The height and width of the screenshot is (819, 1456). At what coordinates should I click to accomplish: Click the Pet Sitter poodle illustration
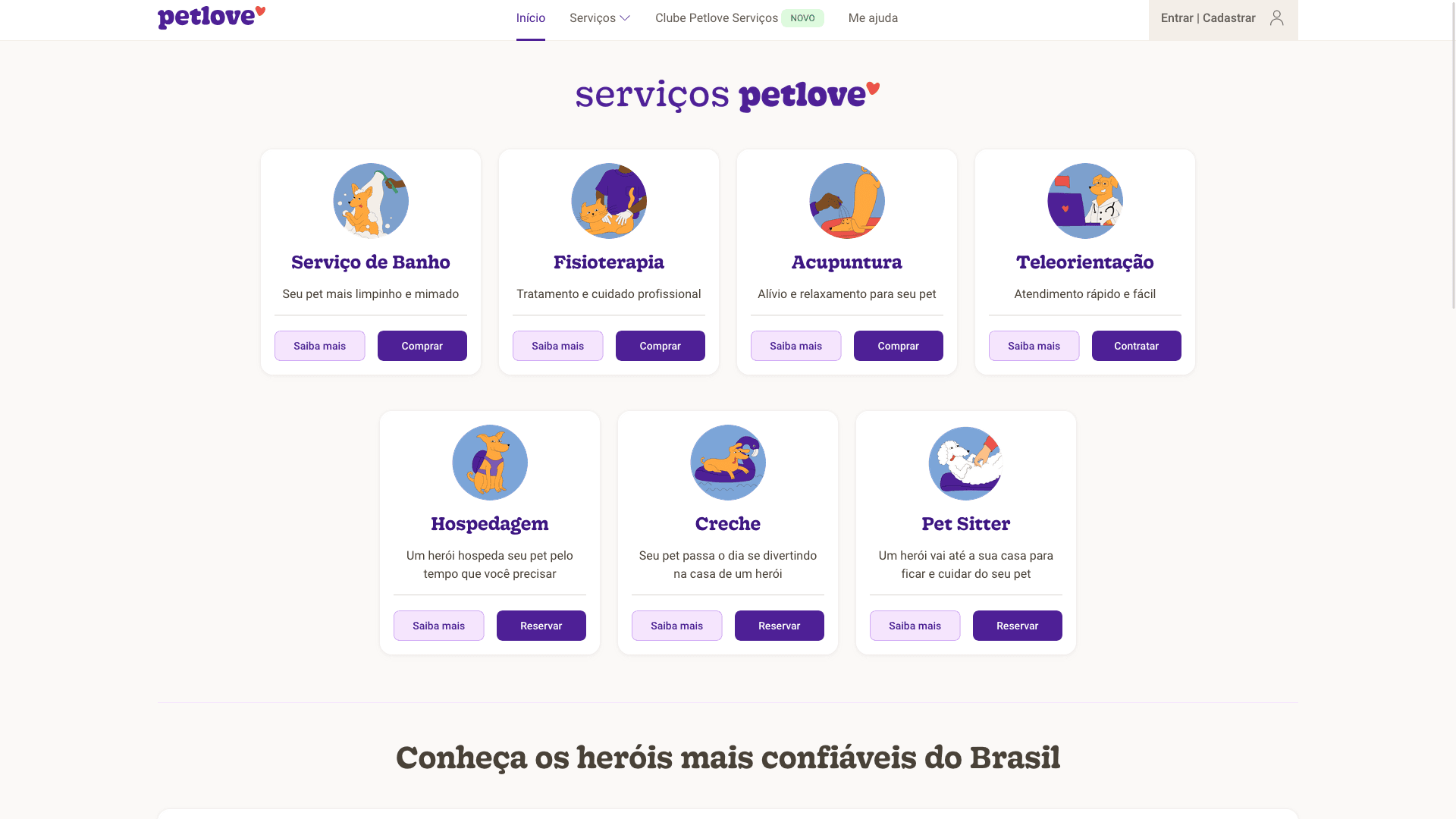(x=965, y=463)
